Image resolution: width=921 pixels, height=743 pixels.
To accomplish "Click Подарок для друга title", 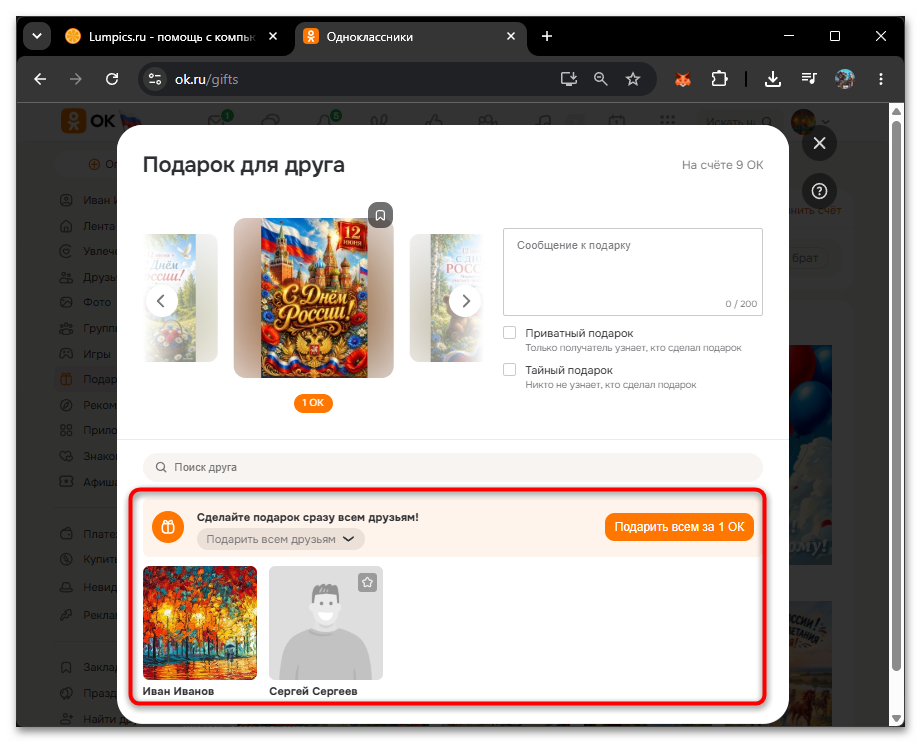I will point(244,164).
